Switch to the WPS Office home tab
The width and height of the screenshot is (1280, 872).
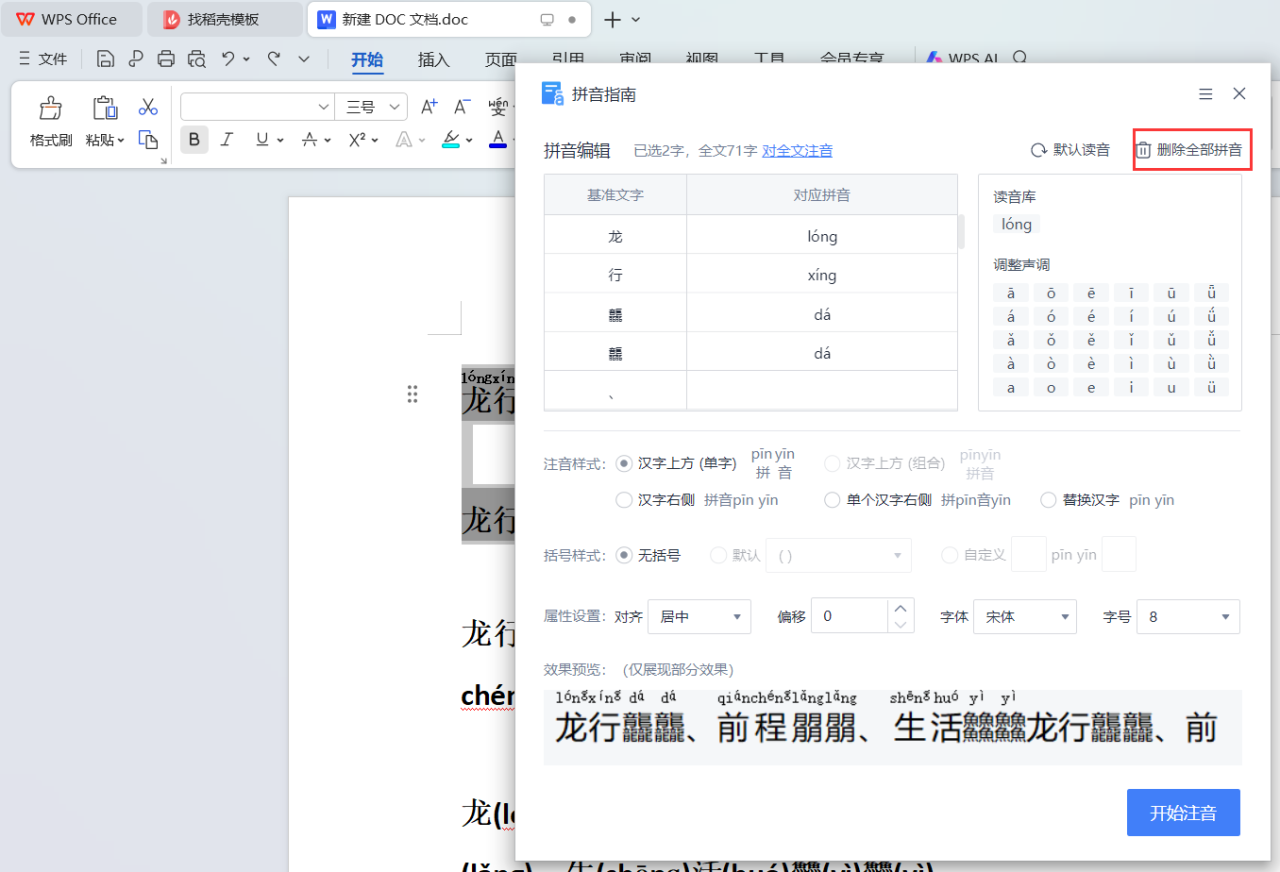[x=70, y=19]
